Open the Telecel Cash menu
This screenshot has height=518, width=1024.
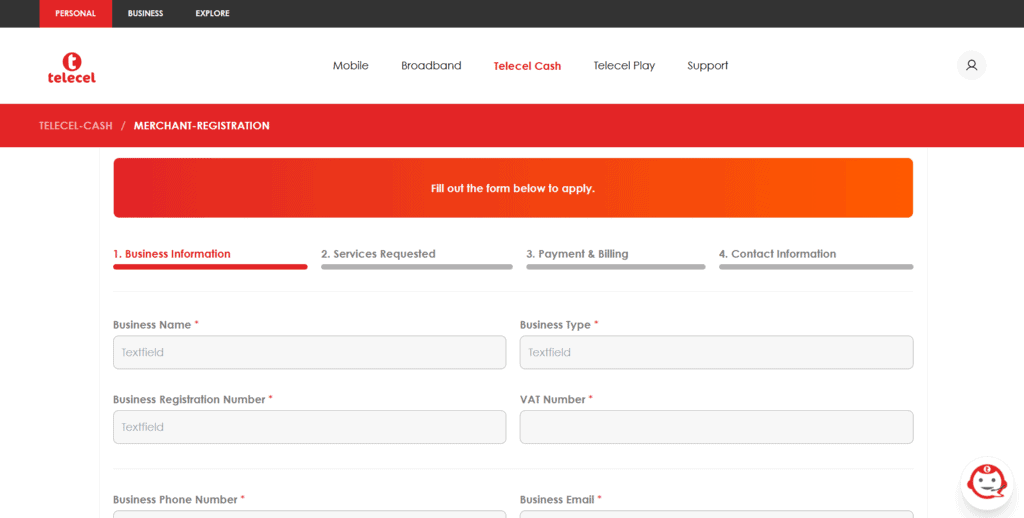coord(527,66)
